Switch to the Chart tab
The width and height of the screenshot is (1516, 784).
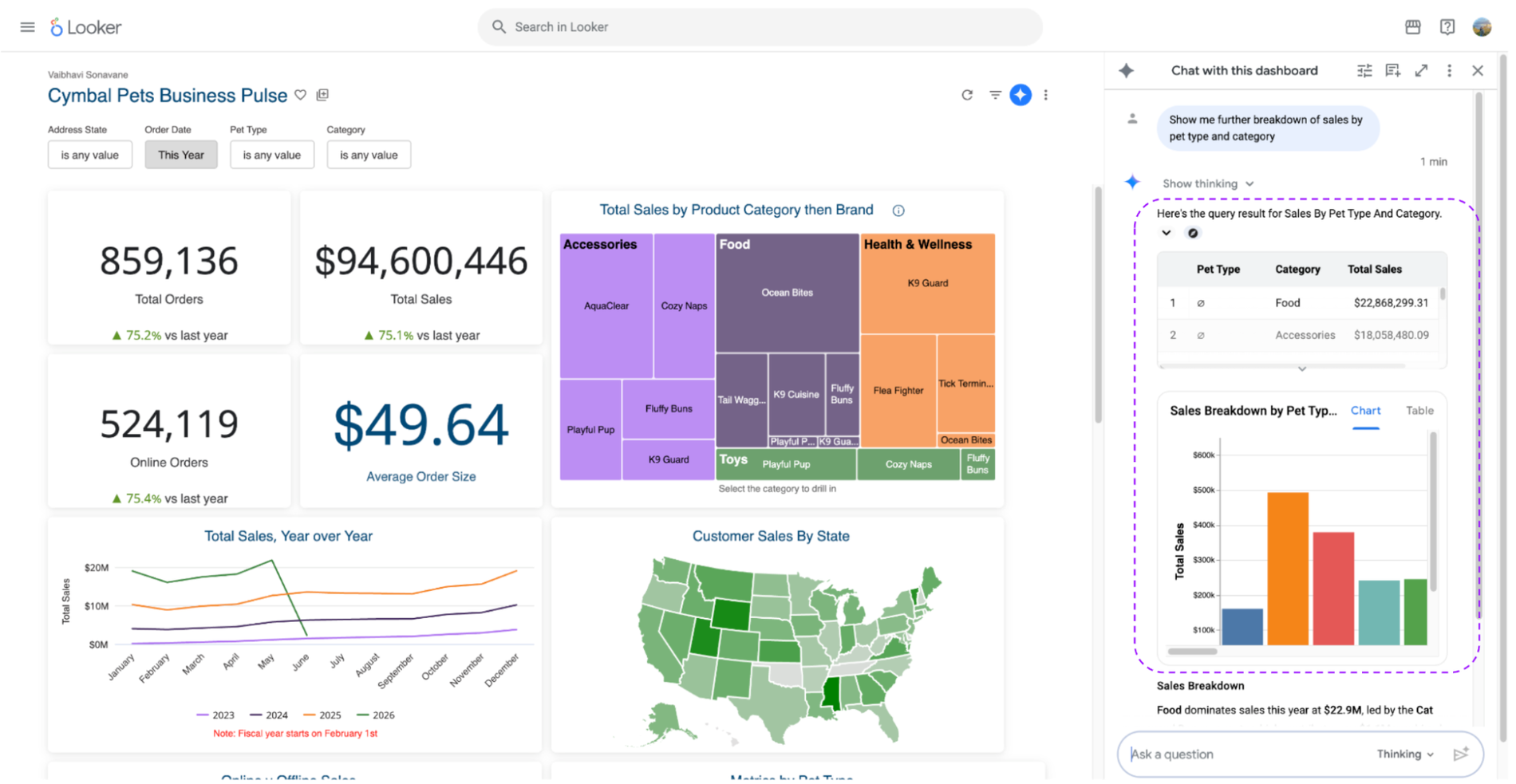point(1365,411)
